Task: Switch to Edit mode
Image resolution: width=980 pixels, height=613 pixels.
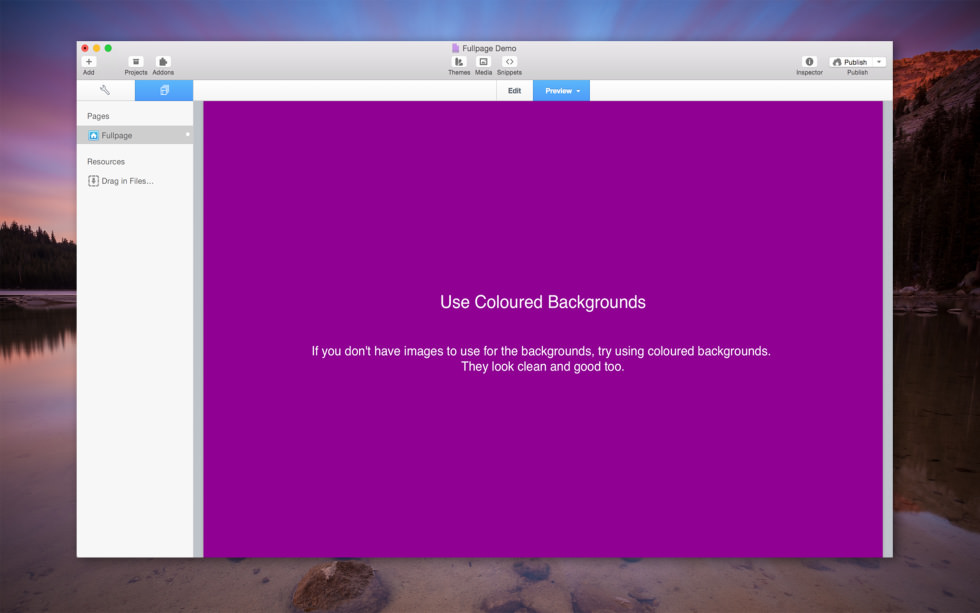Action: pos(514,91)
